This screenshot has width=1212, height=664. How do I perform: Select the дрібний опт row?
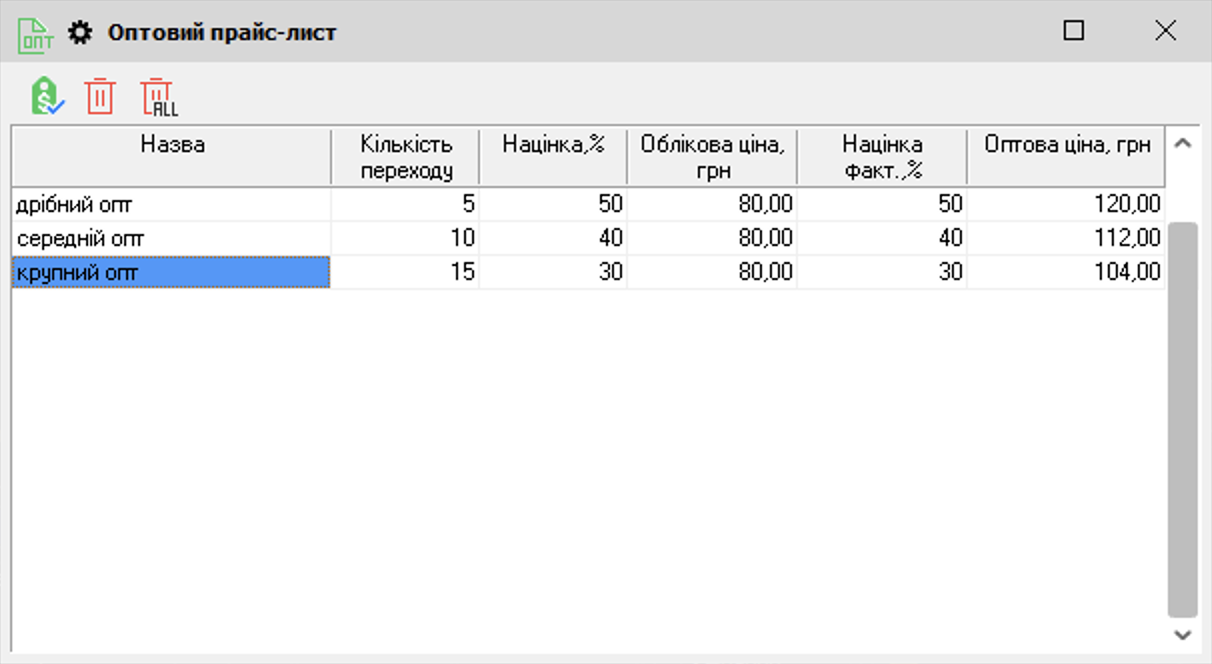(x=170, y=204)
